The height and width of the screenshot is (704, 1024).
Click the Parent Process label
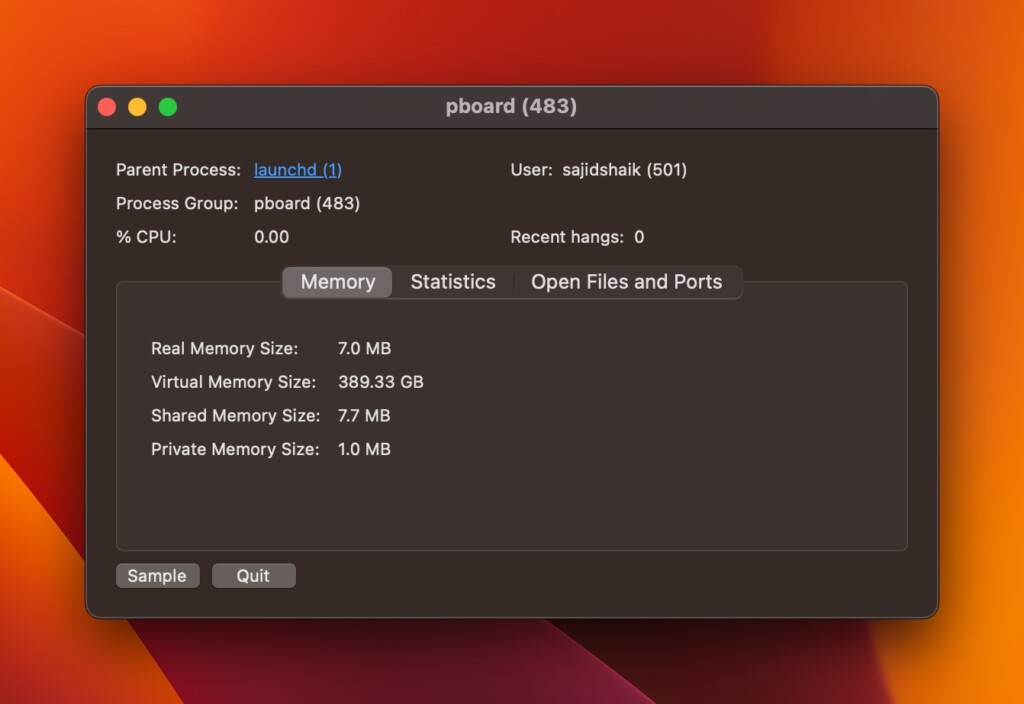(178, 170)
